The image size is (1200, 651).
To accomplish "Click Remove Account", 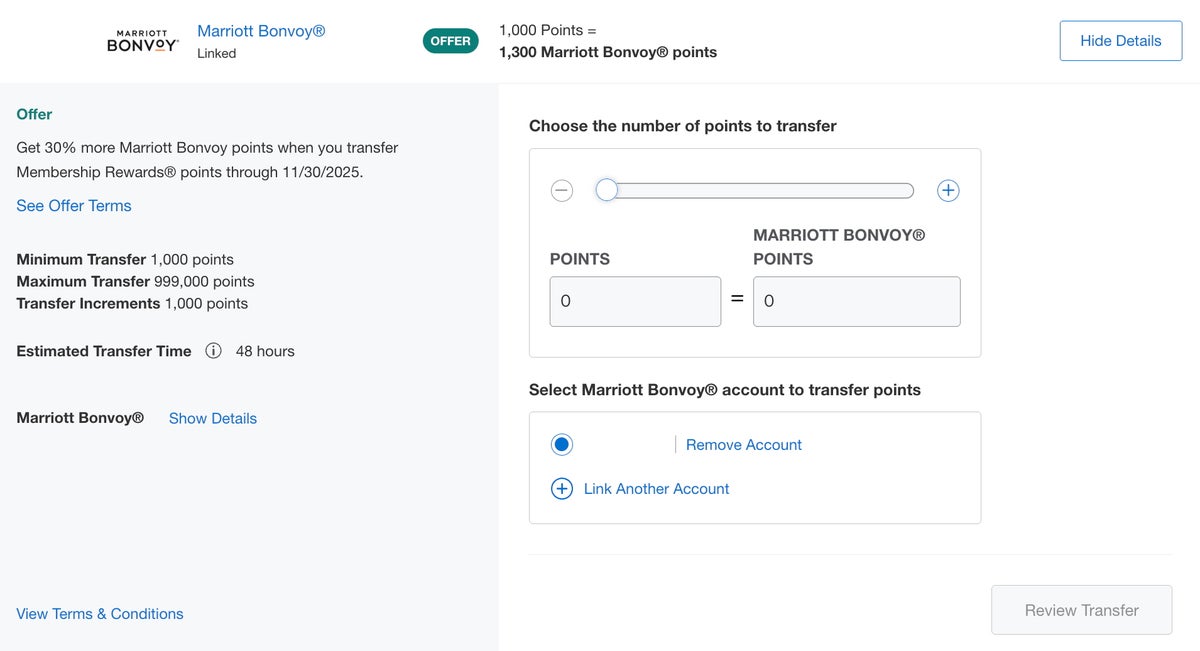I will 743,444.
